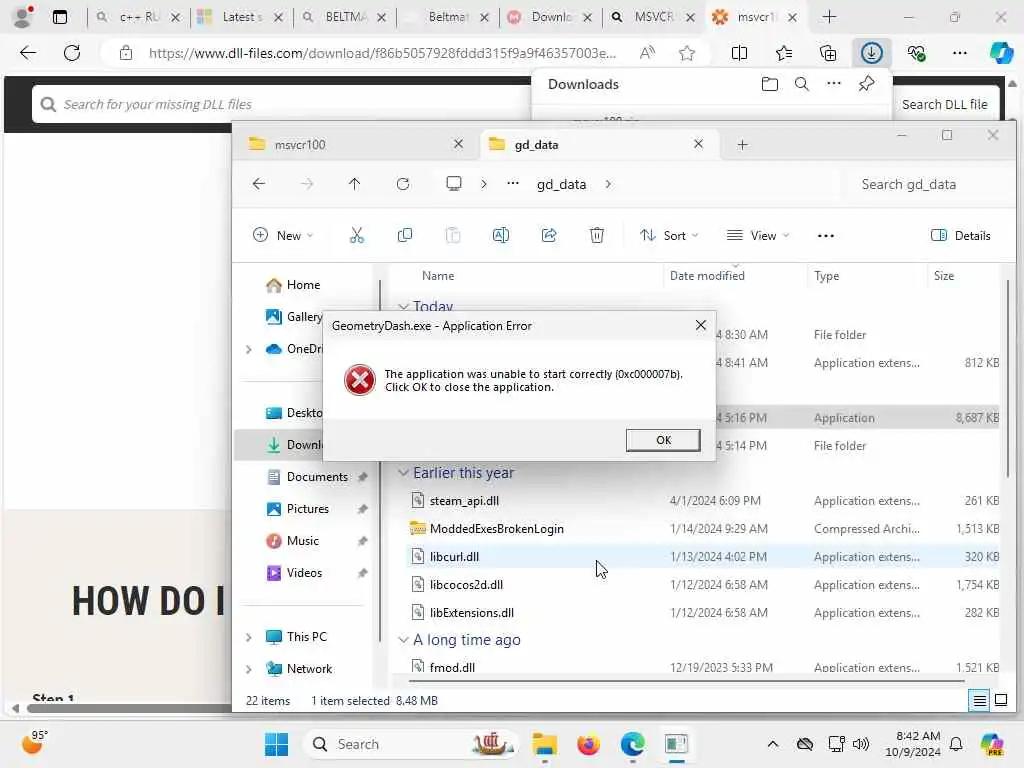Select the libcurl.dll file
The height and width of the screenshot is (768, 1024).
(x=454, y=557)
